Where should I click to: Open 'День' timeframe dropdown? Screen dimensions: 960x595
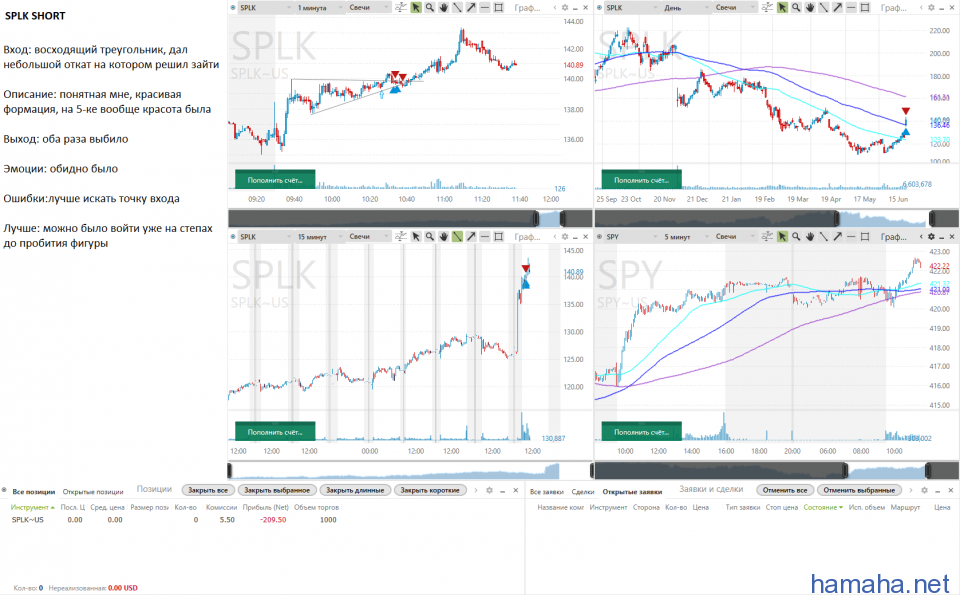(686, 7)
